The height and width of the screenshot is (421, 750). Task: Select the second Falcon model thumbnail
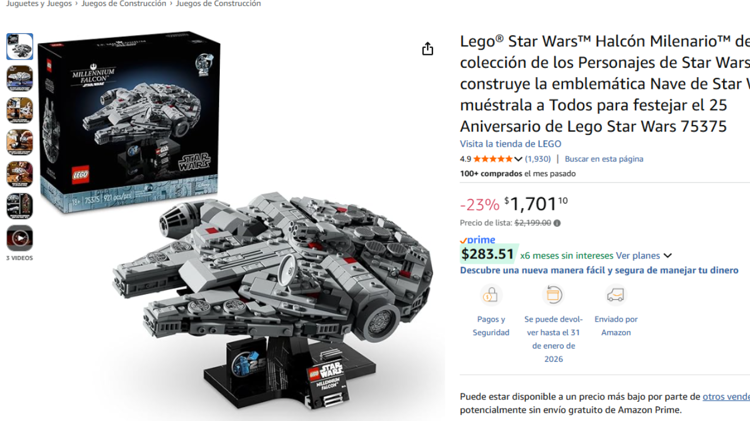click(x=20, y=78)
